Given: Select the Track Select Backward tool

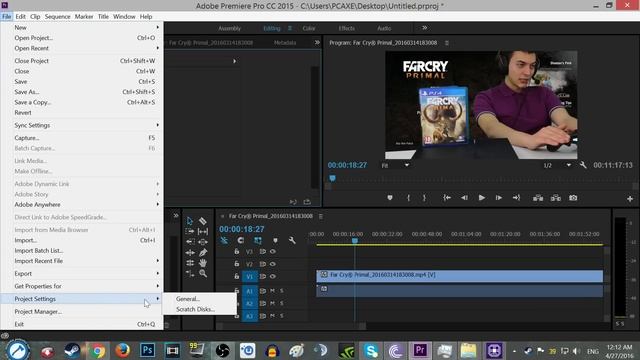Looking at the screenshot, I should click(190, 242).
